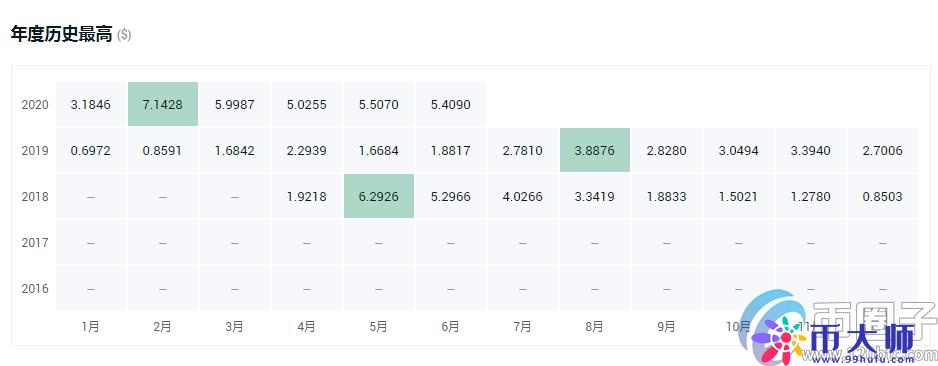Select the 2020 row label
Screen dimensions: 938x366
point(35,105)
